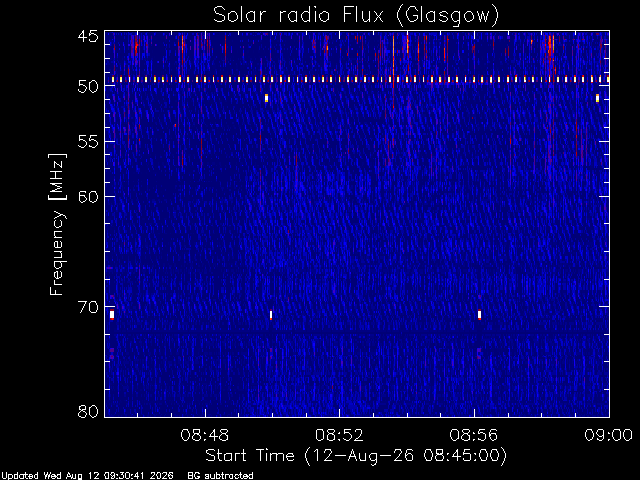This screenshot has height=480, width=640.
Task: Click the 08:52 time axis label
Action: click(x=339, y=435)
